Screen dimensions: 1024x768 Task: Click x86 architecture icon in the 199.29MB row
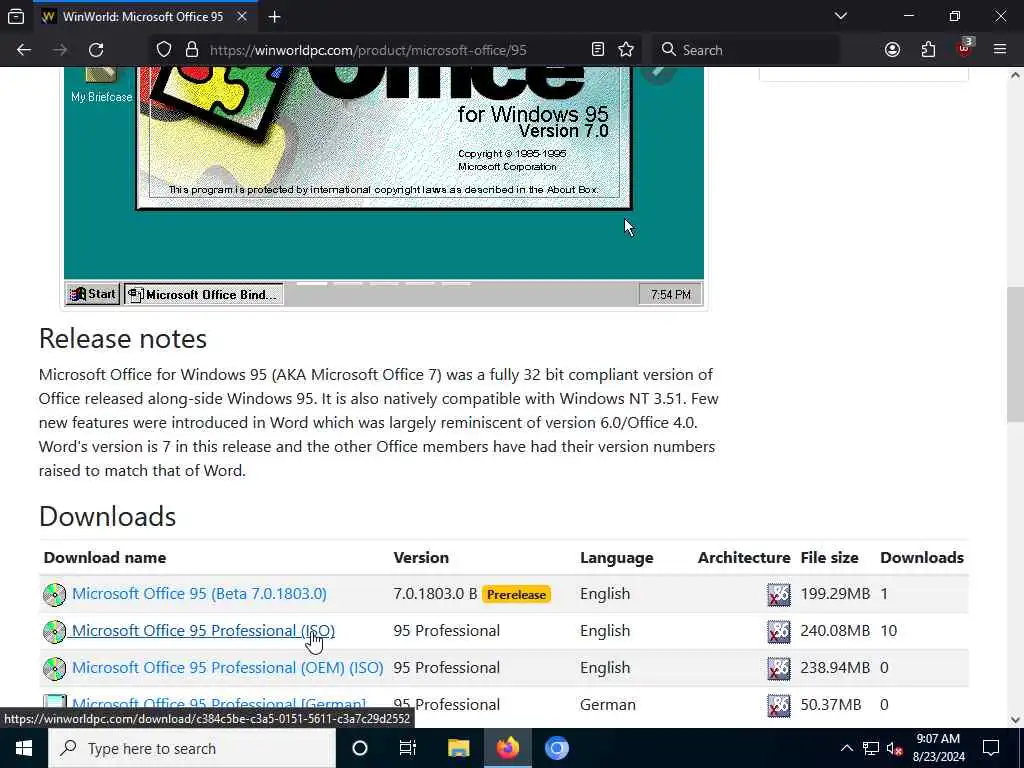pyautogui.click(x=778, y=594)
